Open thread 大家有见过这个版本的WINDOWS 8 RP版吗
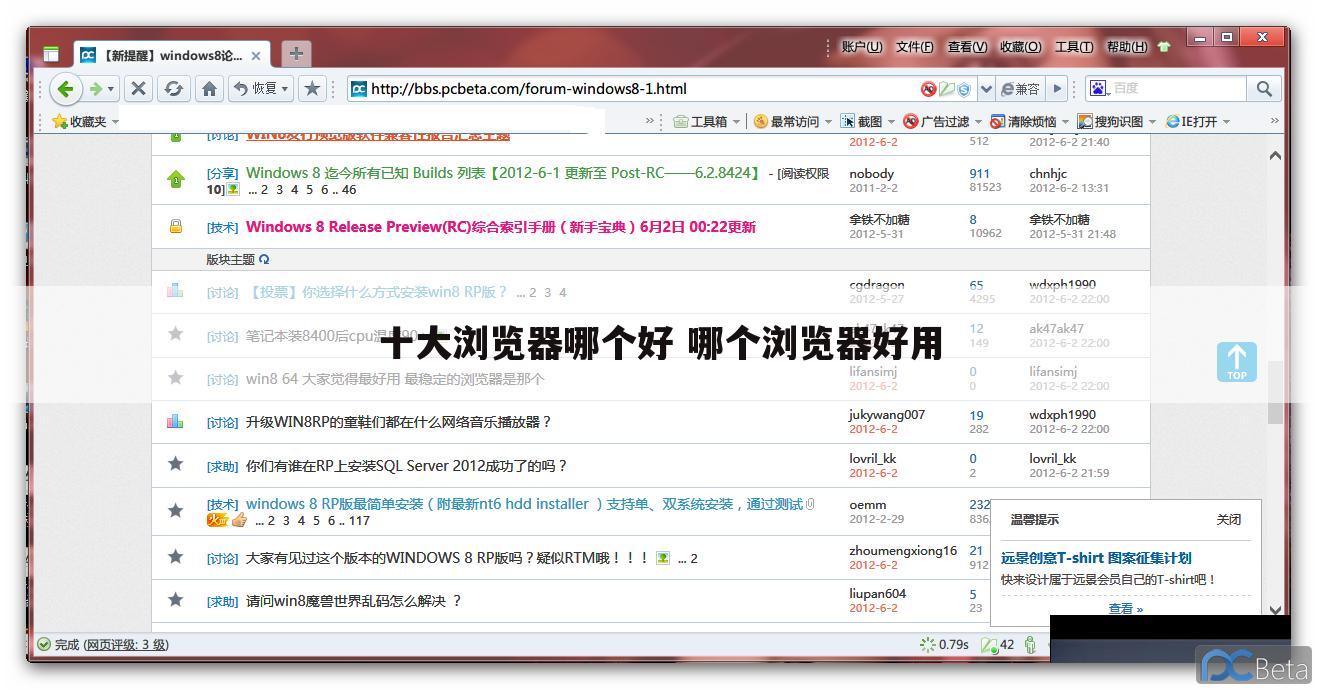Screen dimensions: 1318x690 (448, 558)
